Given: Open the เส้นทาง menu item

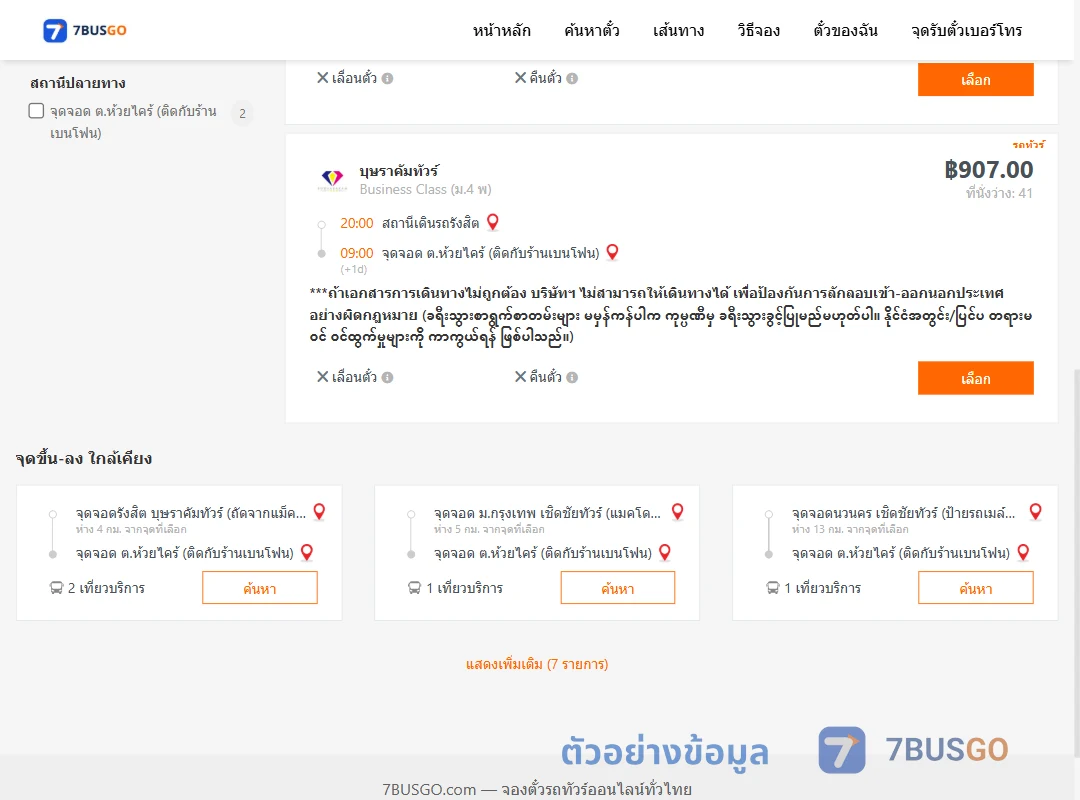Looking at the screenshot, I should tap(678, 30).
